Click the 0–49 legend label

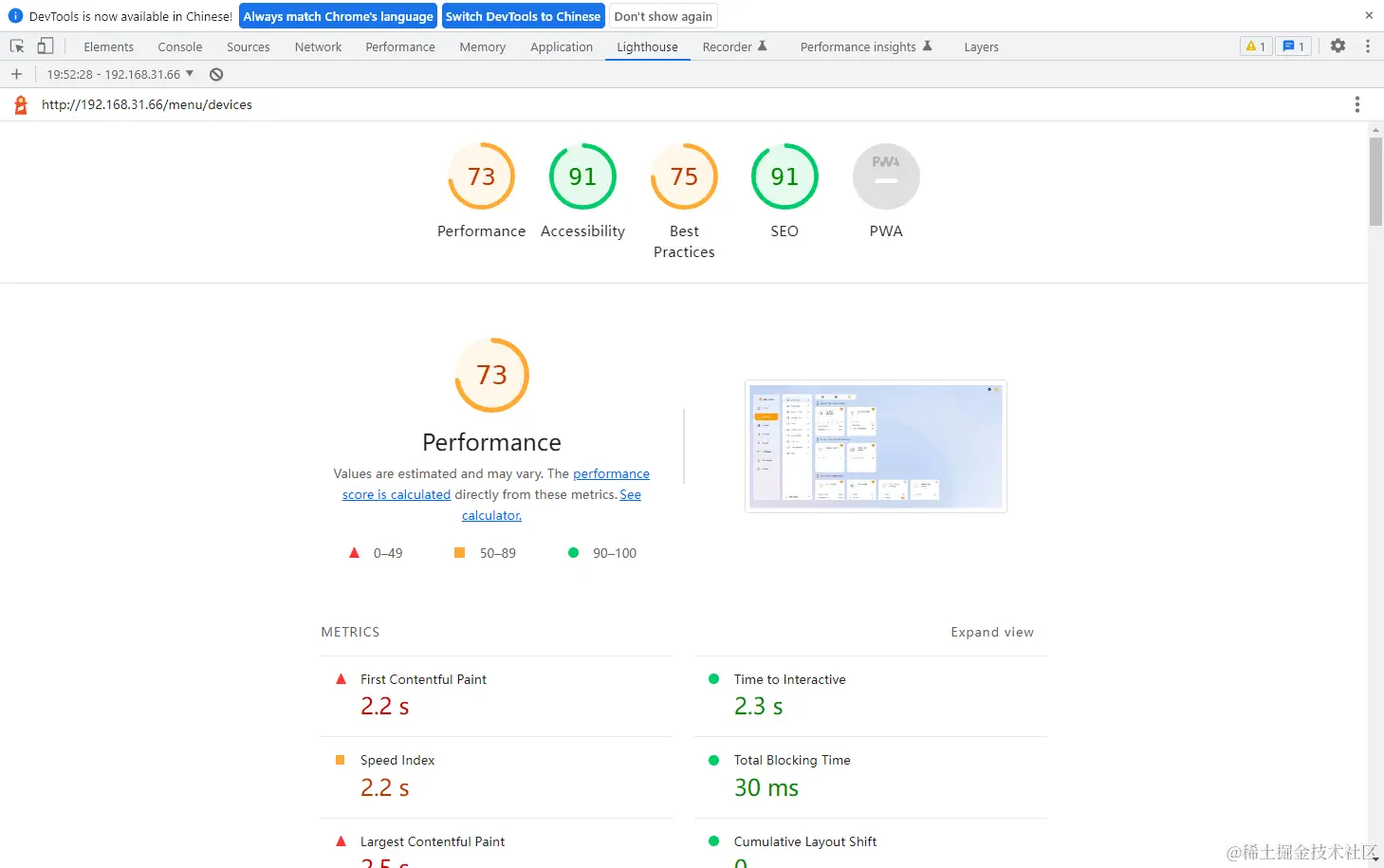(388, 553)
